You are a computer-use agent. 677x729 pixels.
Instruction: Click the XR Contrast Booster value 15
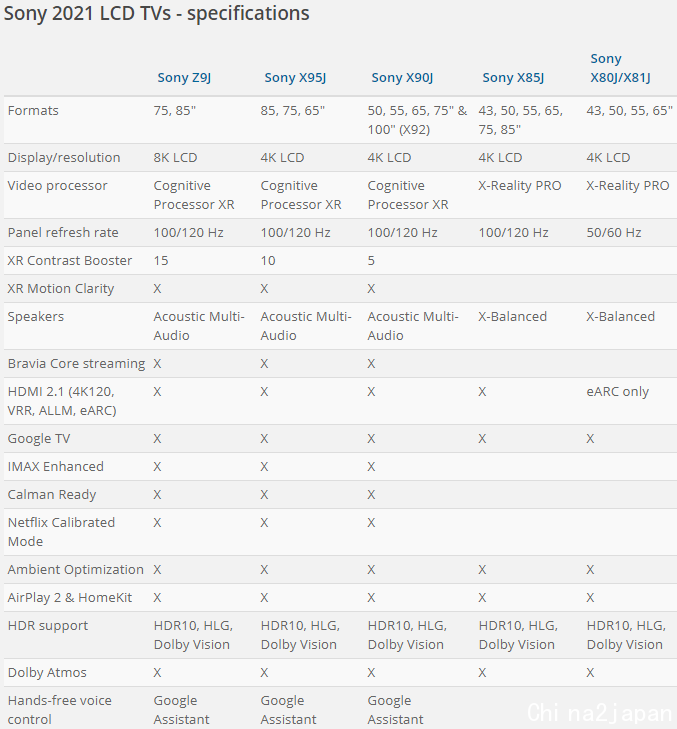pos(161,261)
